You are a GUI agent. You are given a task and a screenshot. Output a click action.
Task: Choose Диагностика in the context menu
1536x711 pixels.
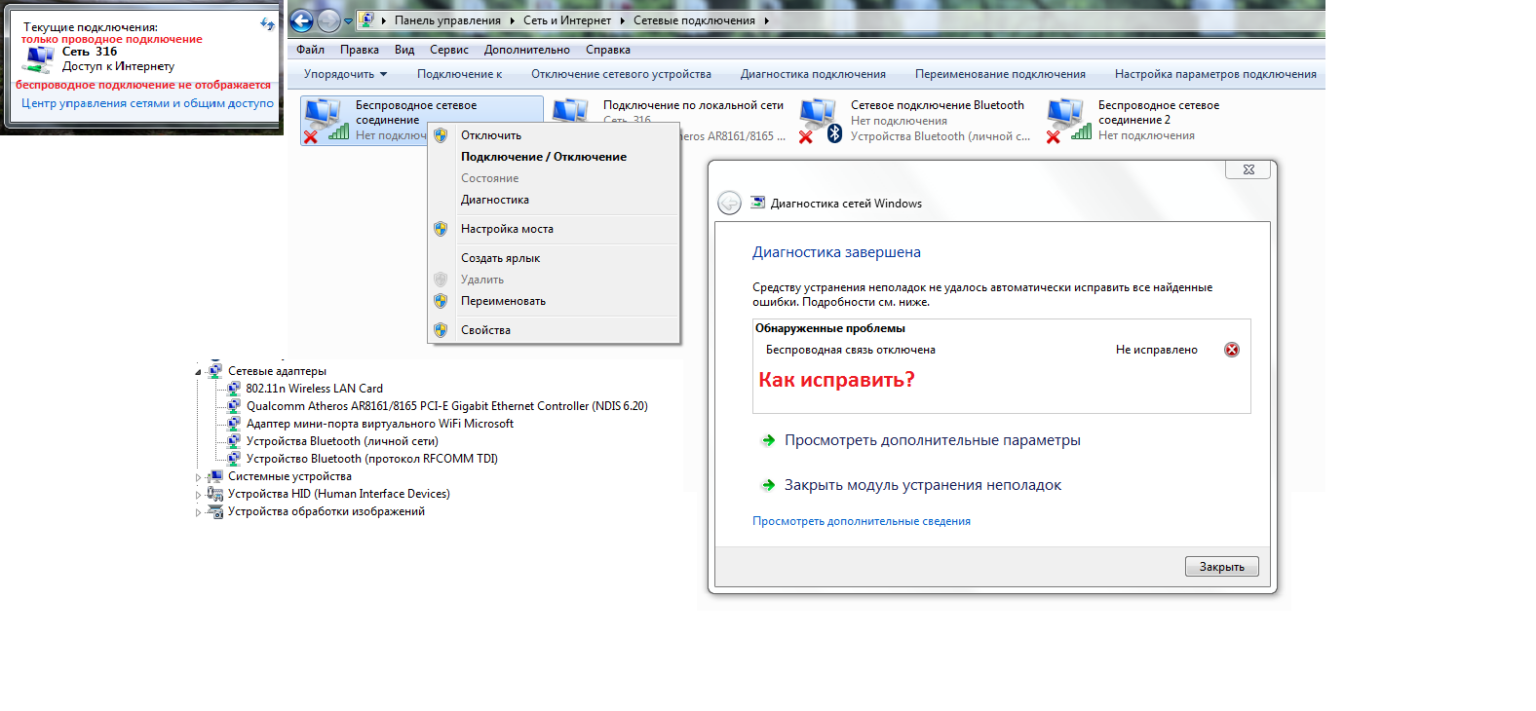553,200
